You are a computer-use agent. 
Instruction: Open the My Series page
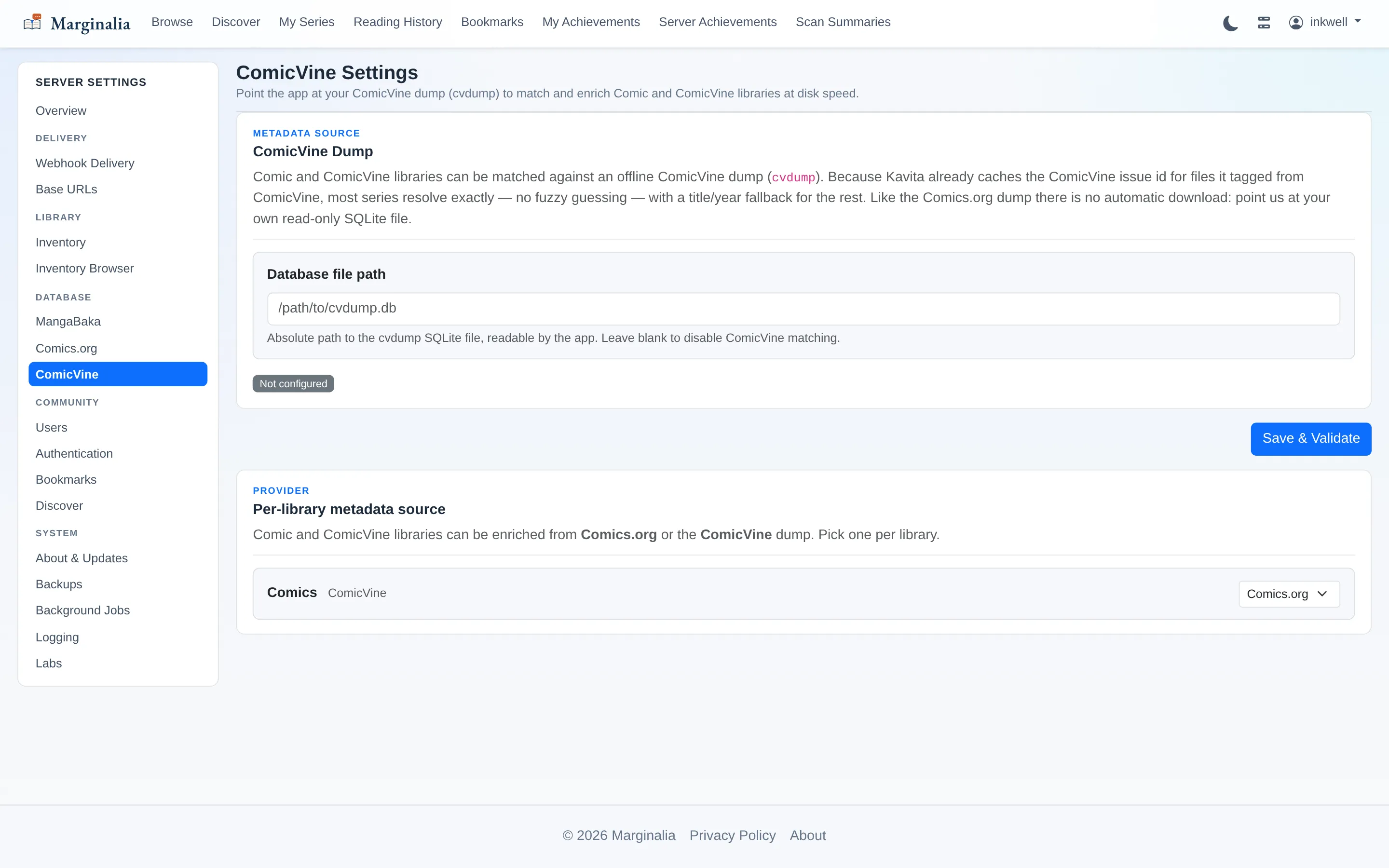pos(307,22)
